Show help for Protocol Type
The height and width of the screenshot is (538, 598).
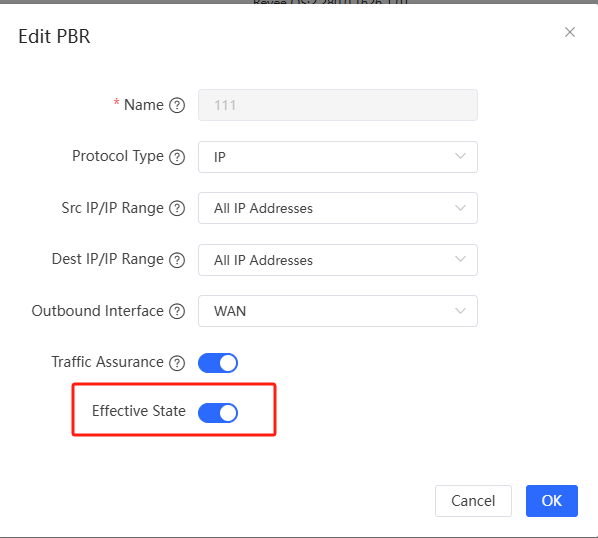[177, 157]
